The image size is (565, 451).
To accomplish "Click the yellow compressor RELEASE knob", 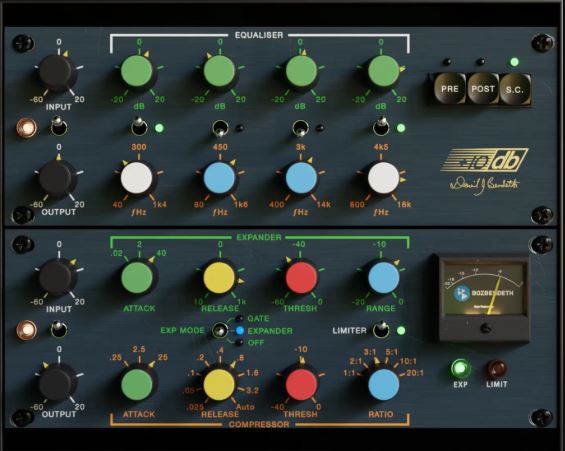I will pos(219,384).
